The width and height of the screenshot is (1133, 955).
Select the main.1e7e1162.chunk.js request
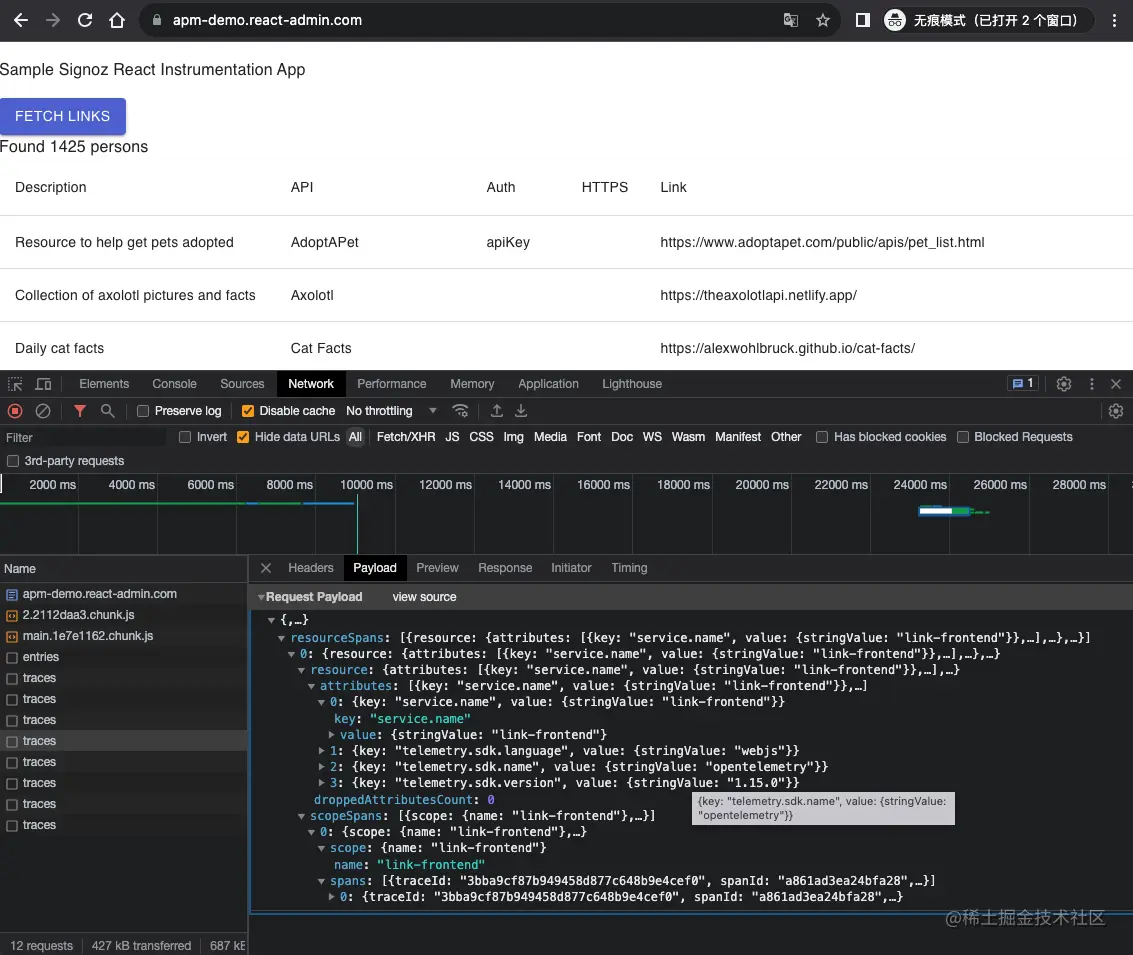pos(124,636)
